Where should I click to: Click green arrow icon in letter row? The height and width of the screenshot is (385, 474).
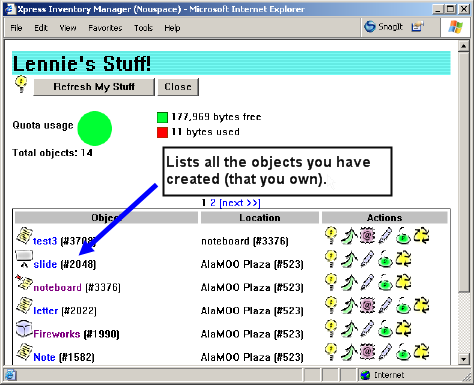click(349, 306)
